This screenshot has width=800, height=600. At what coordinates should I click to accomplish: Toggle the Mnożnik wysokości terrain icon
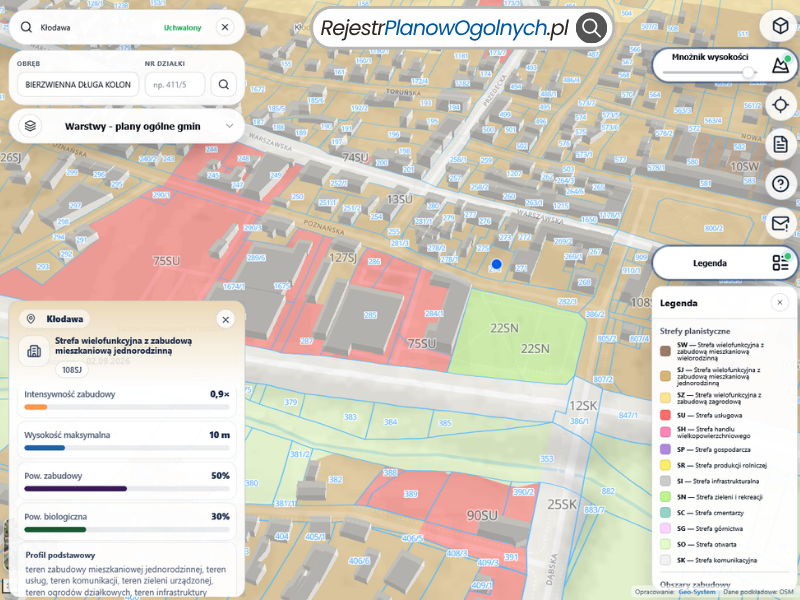point(781,64)
